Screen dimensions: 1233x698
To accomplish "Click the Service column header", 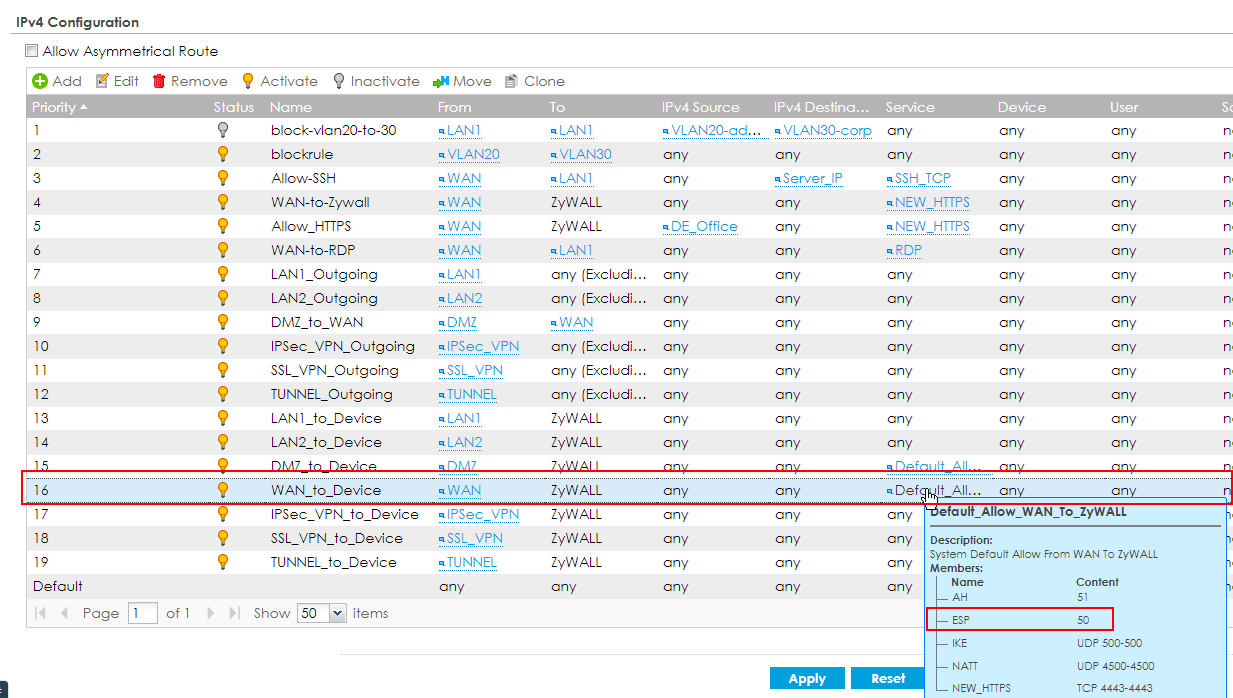I will pos(910,107).
